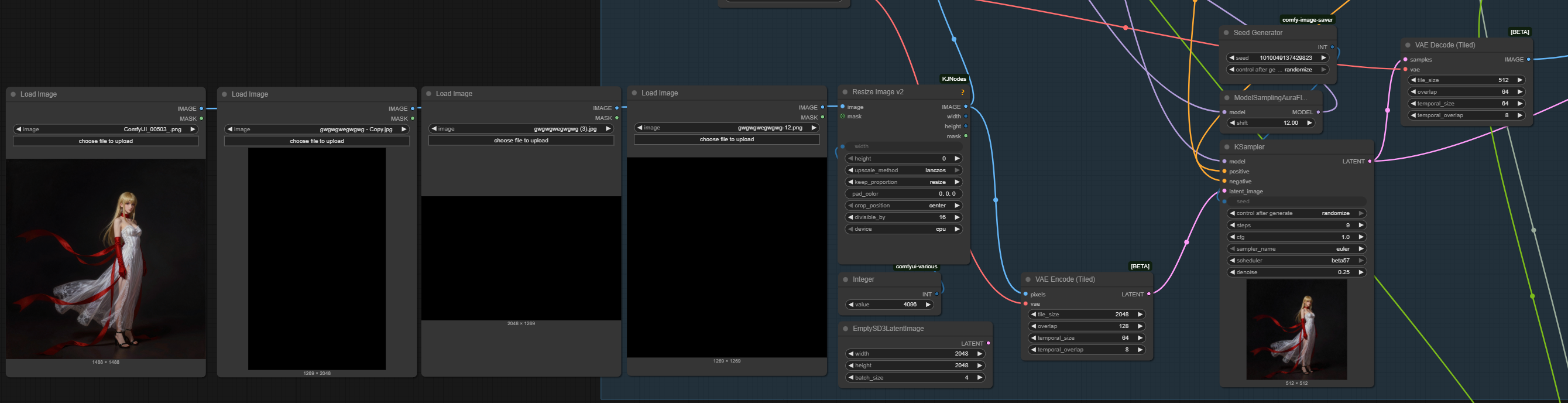Click choose file to upload under gwgwgwegwgwg (3).jpg
Screen dimensions: 1568x403
(521, 140)
